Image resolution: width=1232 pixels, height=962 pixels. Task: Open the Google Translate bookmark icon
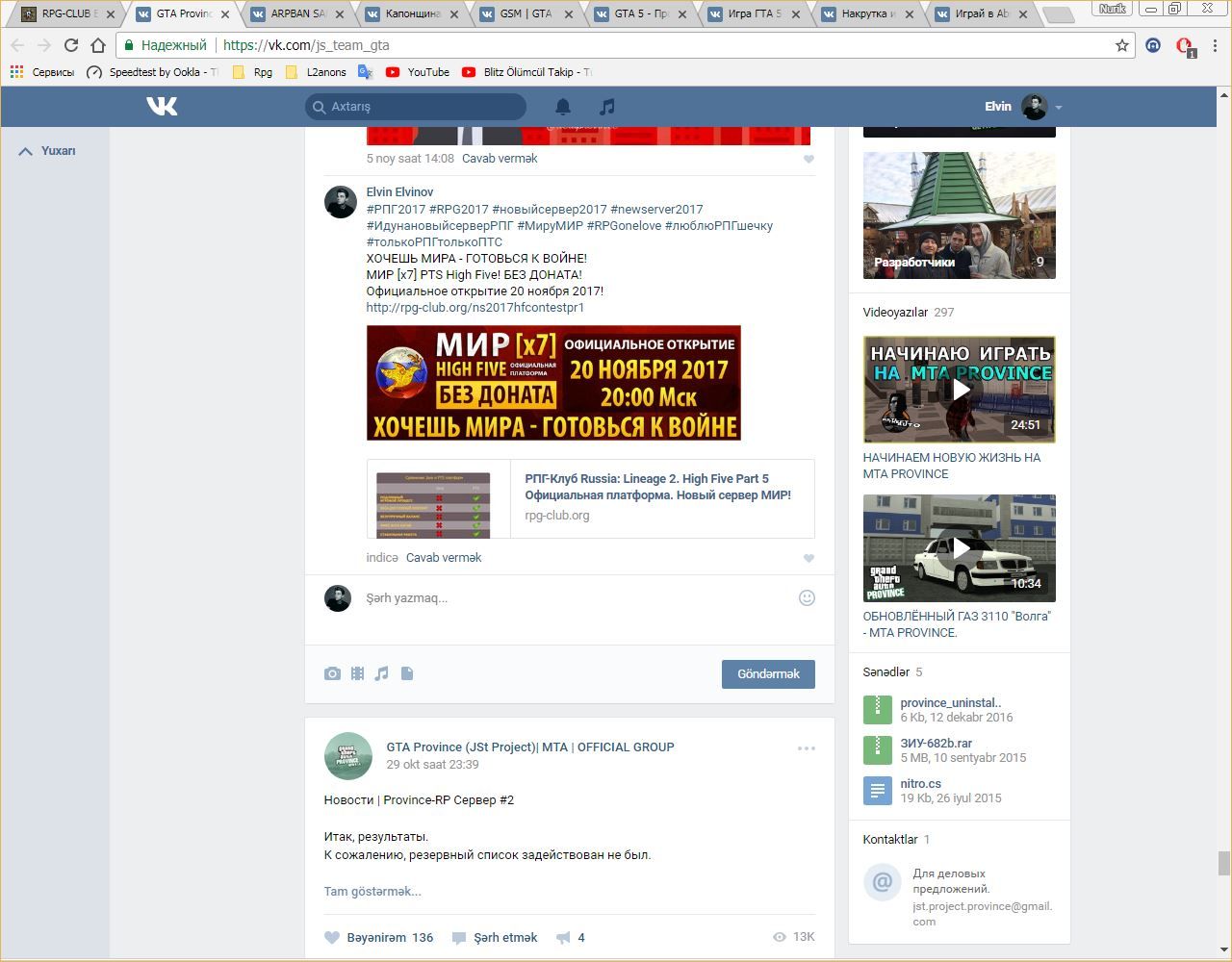(x=365, y=72)
